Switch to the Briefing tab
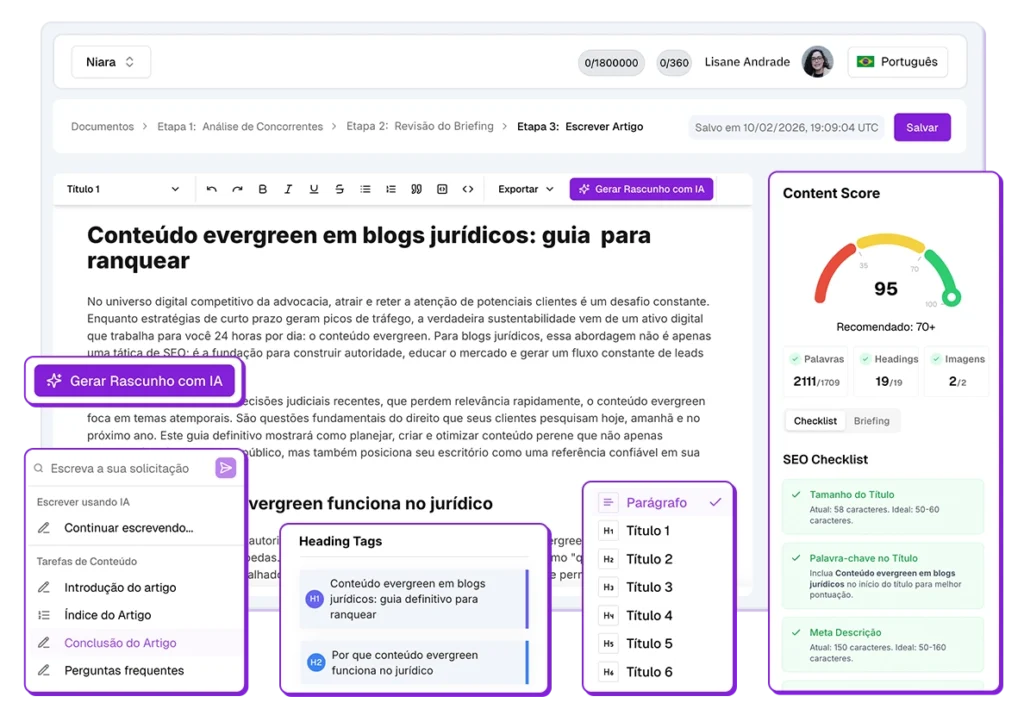The height and width of the screenshot is (715, 1024). point(871,421)
